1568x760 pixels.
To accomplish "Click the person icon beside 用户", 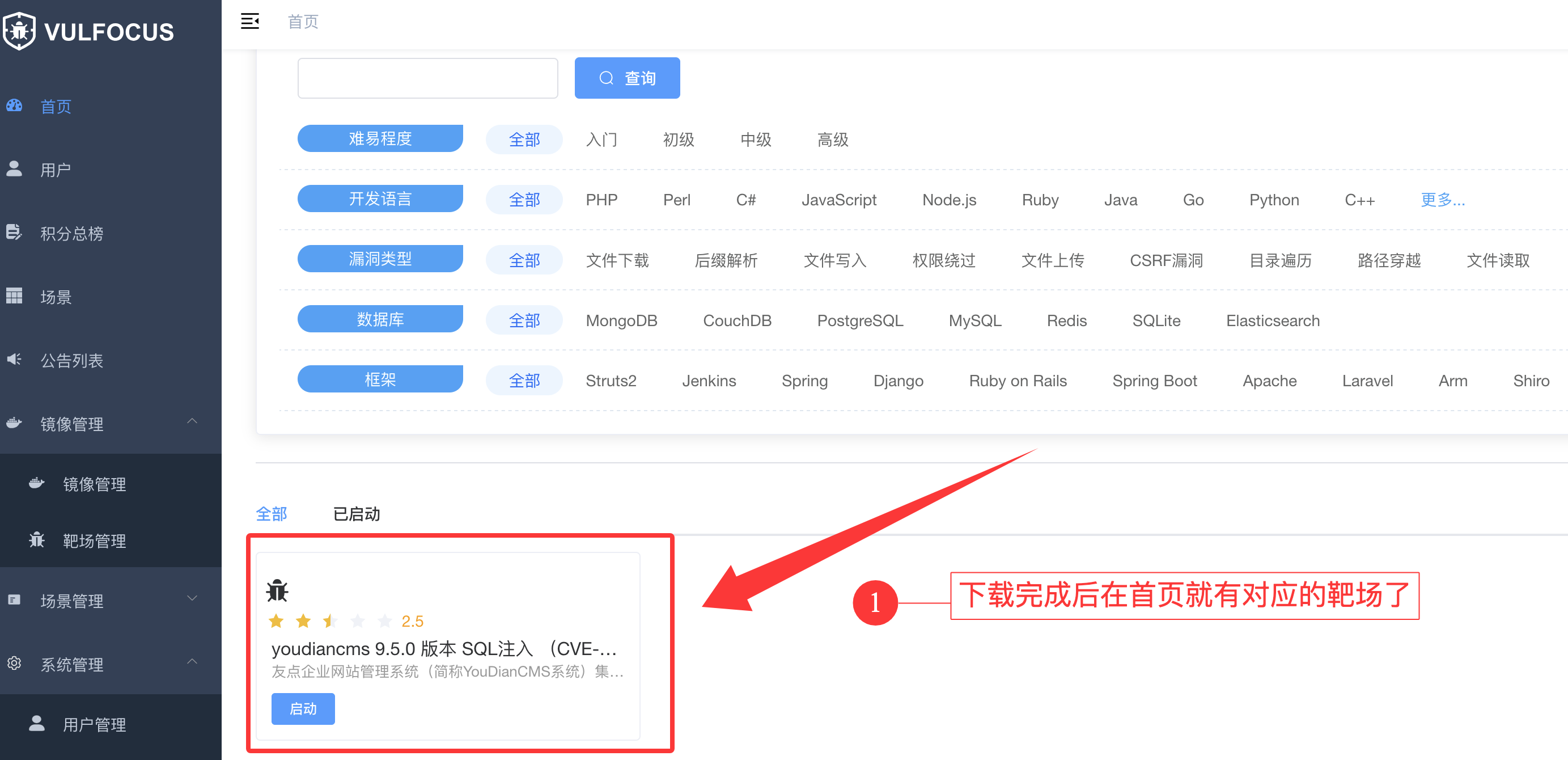I will pos(15,168).
